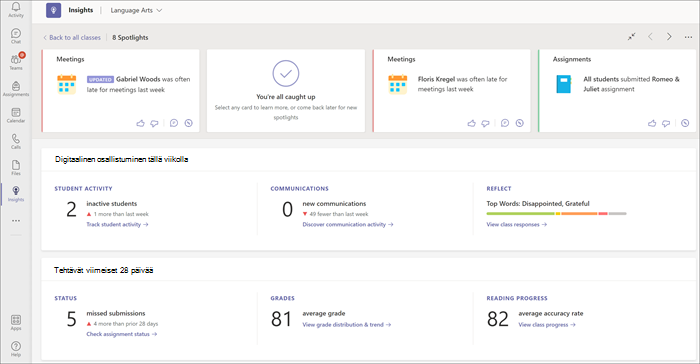The width and height of the screenshot is (700, 364).
Task: Select the Insights tab at top
Action: point(80,10)
